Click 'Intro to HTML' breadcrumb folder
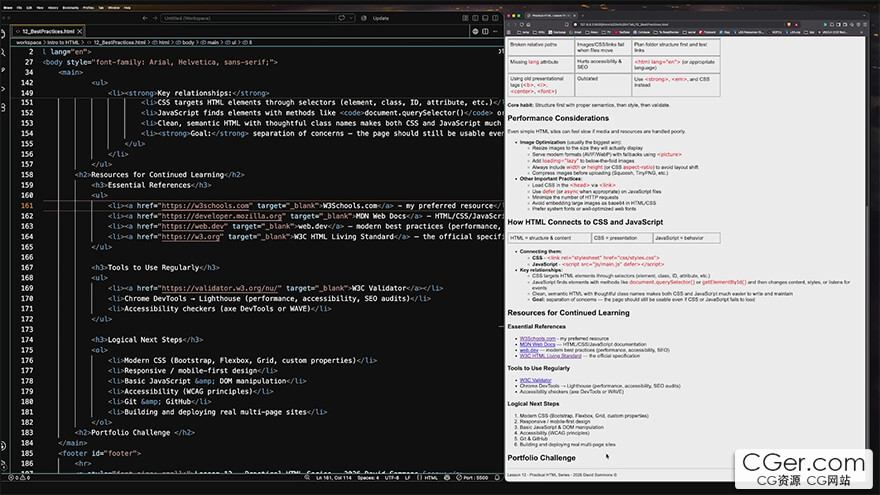This screenshot has height=495, width=880. [63, 42]
